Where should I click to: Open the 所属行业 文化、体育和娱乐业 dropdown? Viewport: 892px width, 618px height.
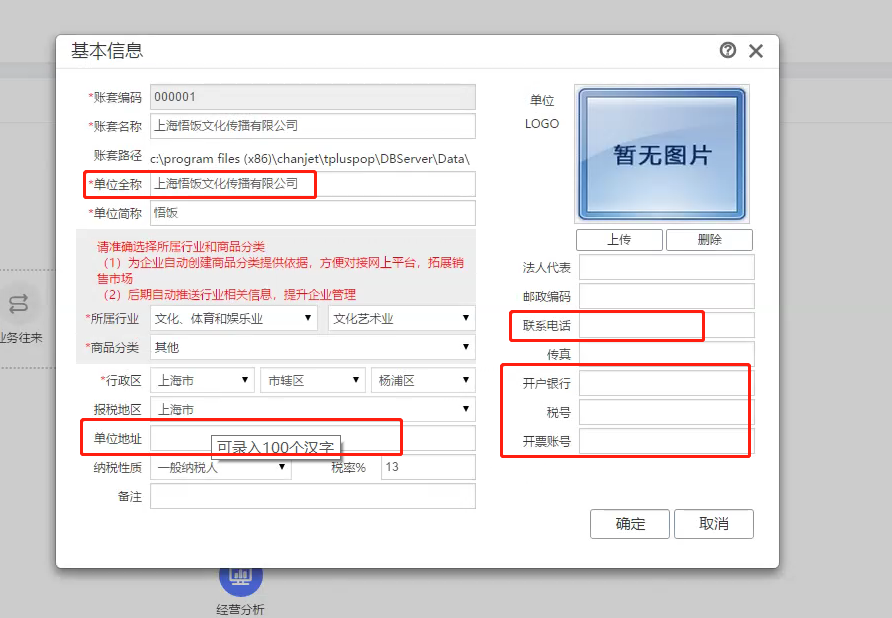tap(233, 318)
